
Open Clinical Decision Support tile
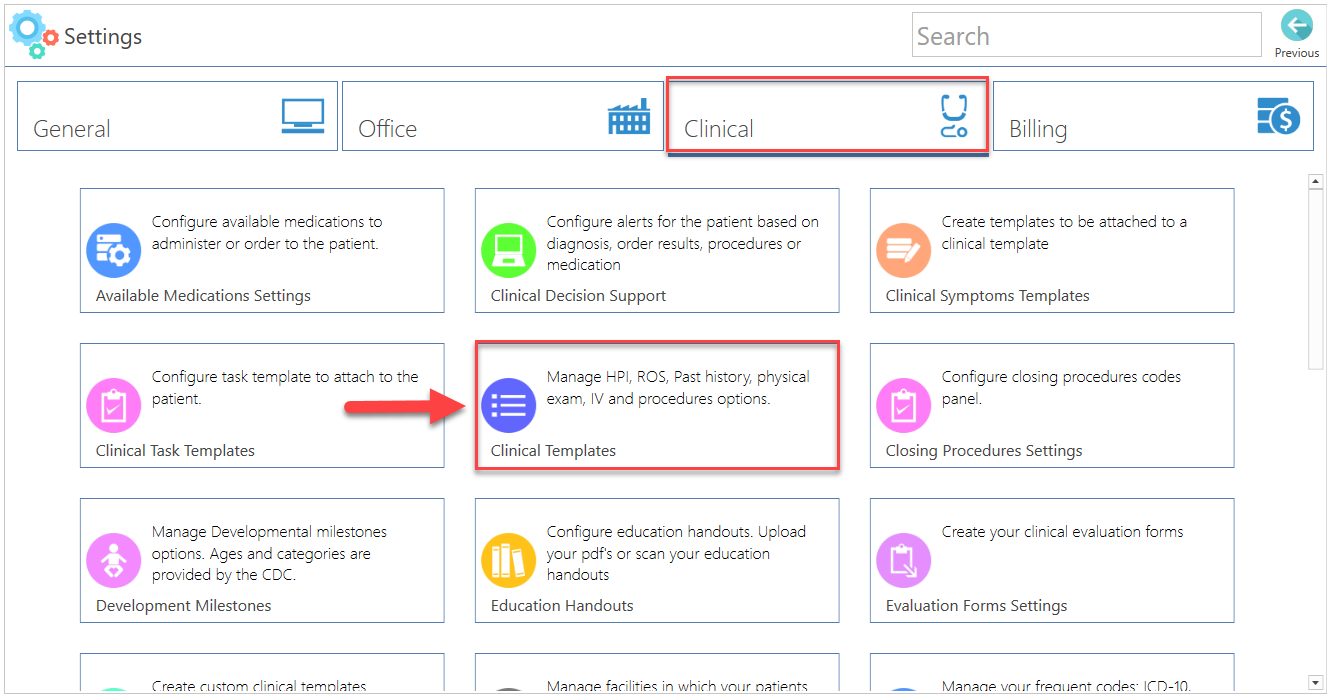click(x=657, y=250)
